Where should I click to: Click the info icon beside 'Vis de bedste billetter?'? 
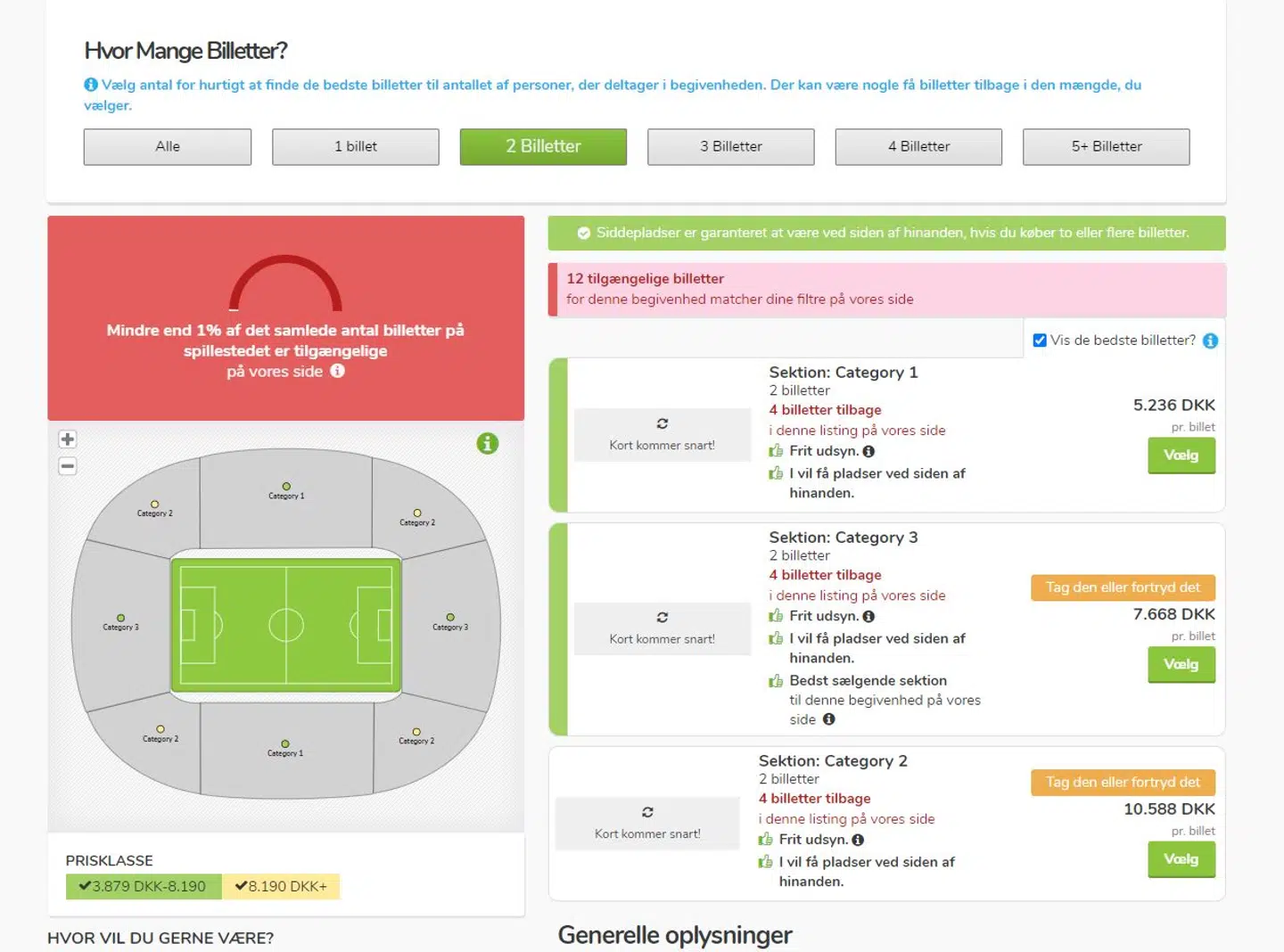[x=1210, y=341]
